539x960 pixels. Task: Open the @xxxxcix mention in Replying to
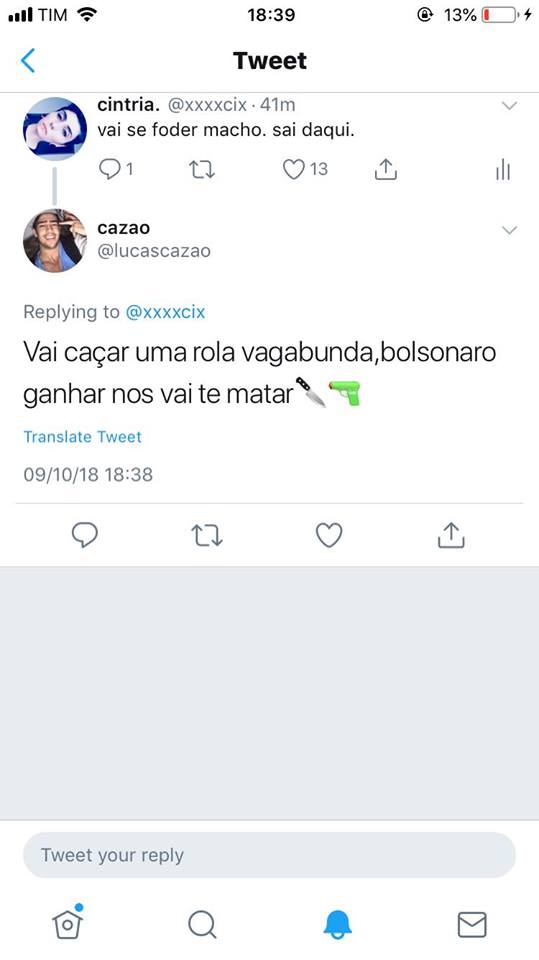pyautogui.click(x=165, y=312)
